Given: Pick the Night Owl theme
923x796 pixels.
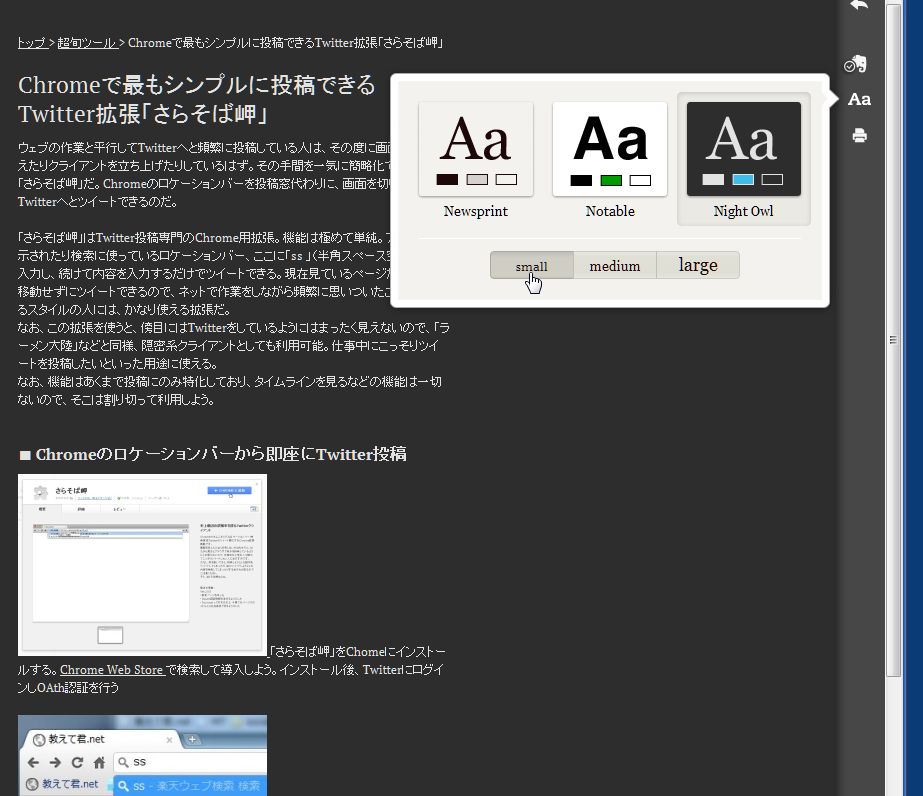Looking at the screenshot, I should [x=743, y=160].
